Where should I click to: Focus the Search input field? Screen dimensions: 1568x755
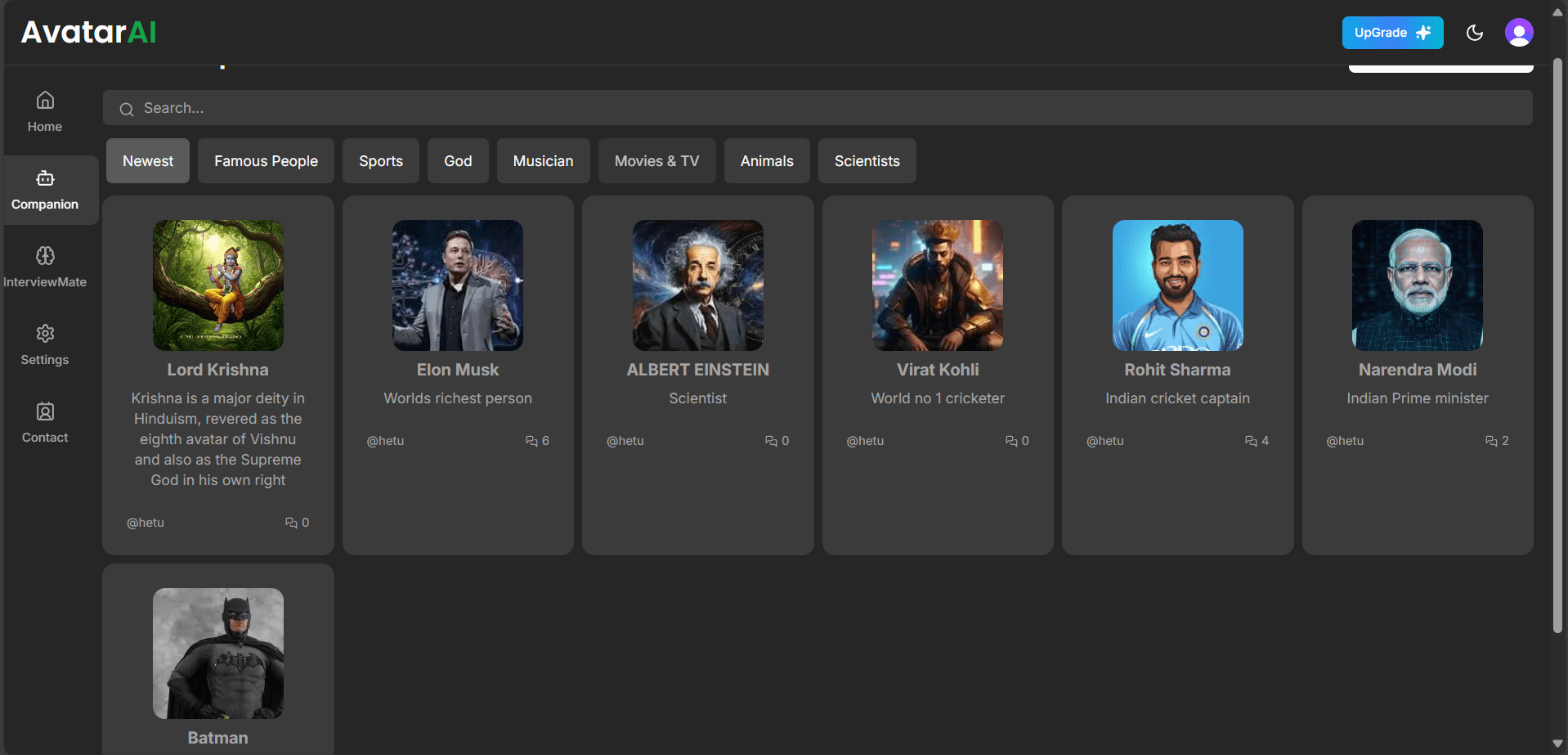coord(818,108)
